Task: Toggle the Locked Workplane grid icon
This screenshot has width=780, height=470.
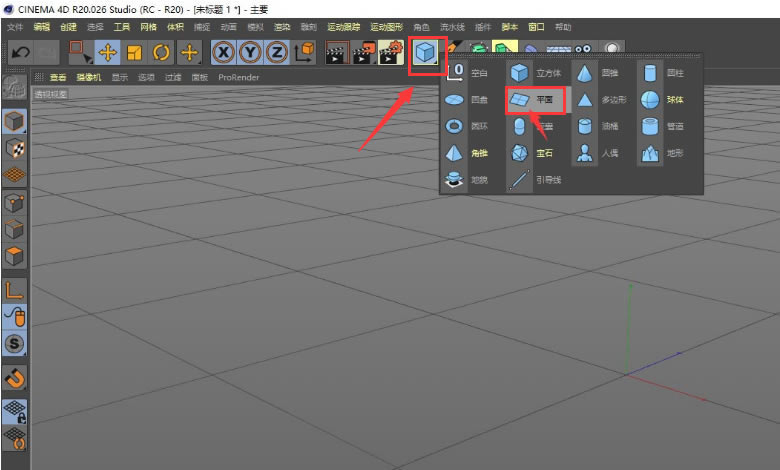Action: pos(14,412)
